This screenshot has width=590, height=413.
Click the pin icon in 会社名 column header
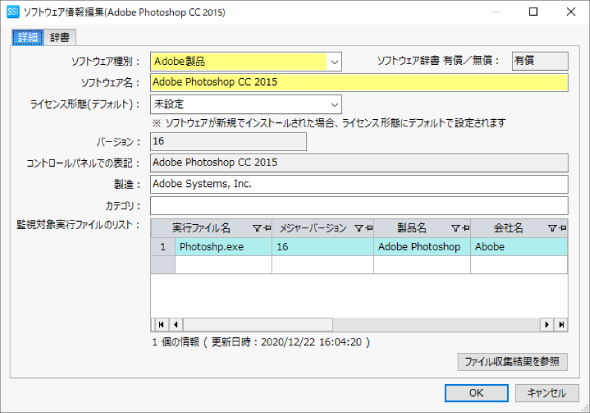pyautogui.click(x=562, y=228)
